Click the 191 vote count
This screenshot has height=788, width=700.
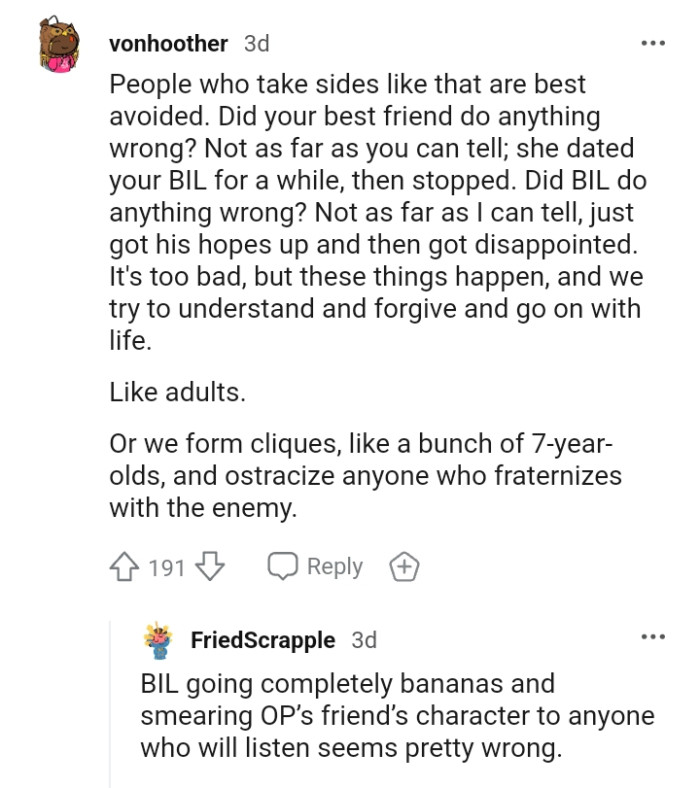coord(167,568)
